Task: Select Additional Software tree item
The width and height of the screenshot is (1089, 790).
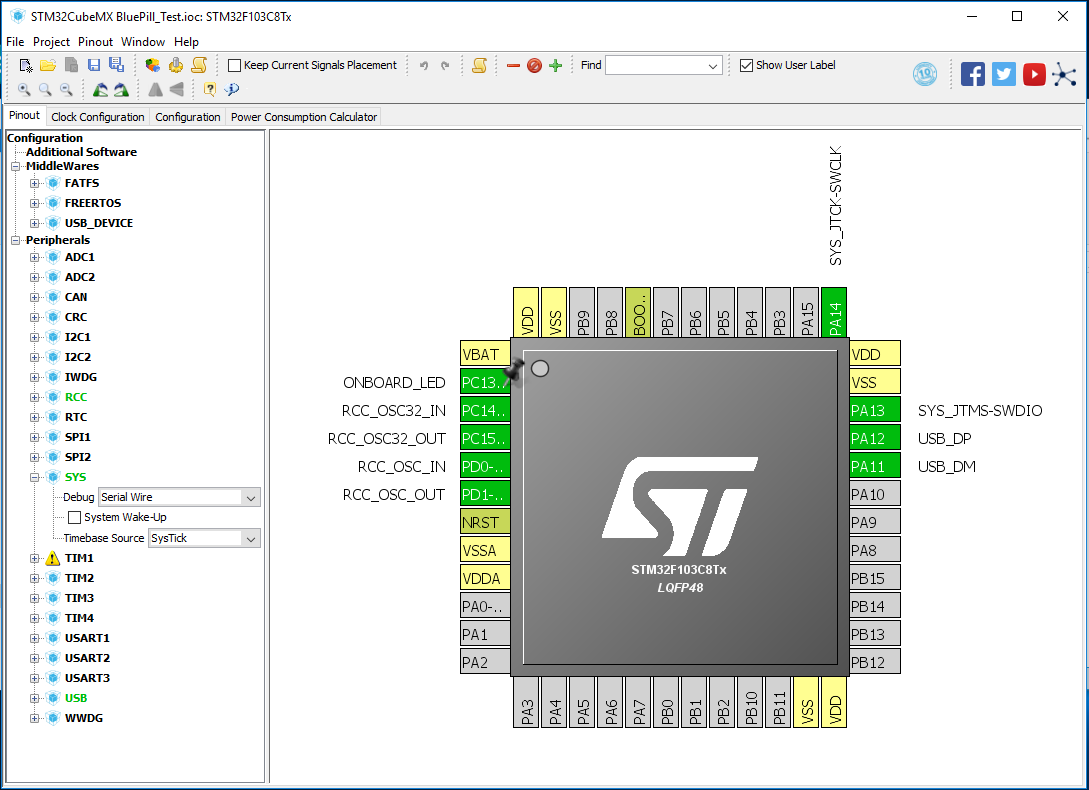Action: (81, 152)
